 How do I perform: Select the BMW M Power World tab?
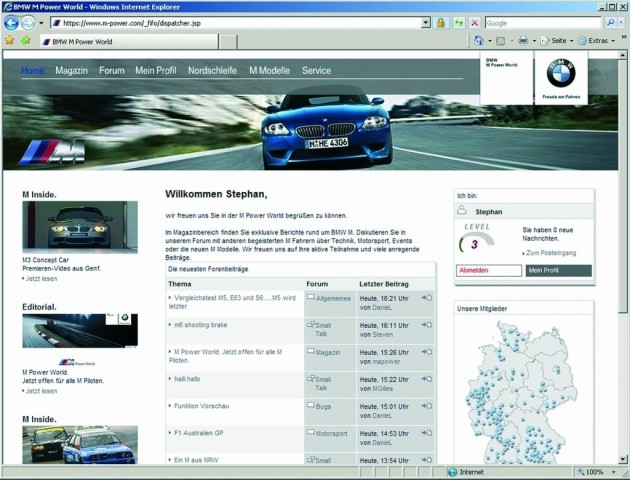(x=129, y=41)
